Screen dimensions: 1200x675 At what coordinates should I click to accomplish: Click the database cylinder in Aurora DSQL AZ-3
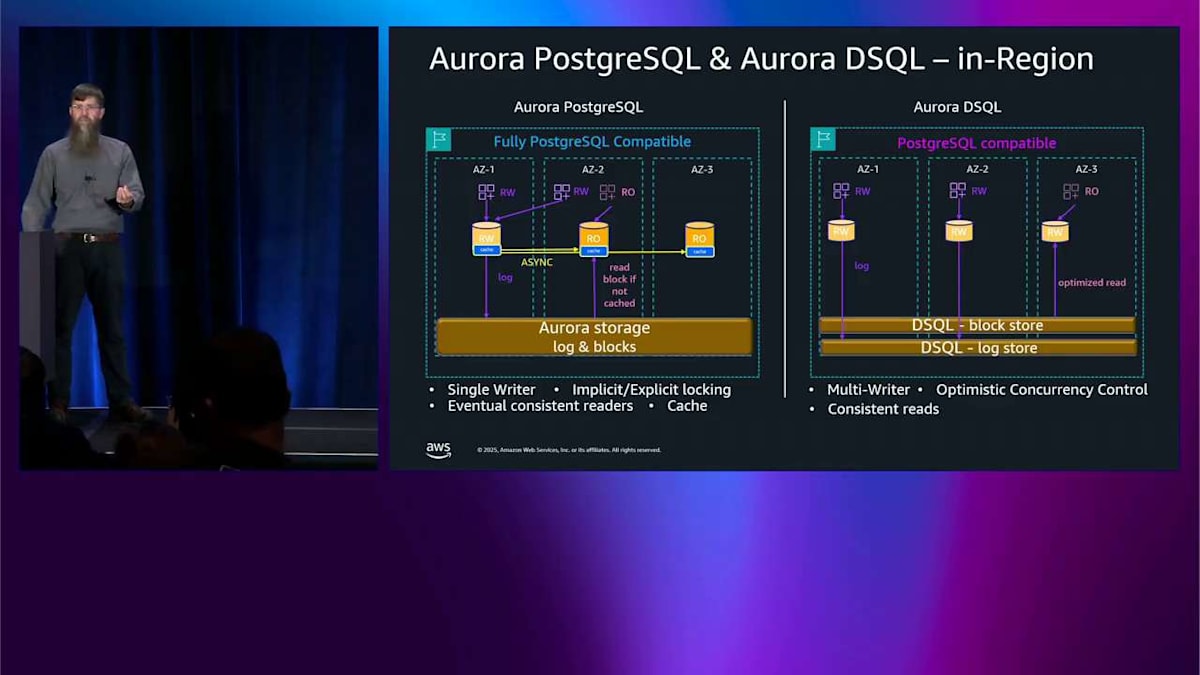click(1055, 231)
